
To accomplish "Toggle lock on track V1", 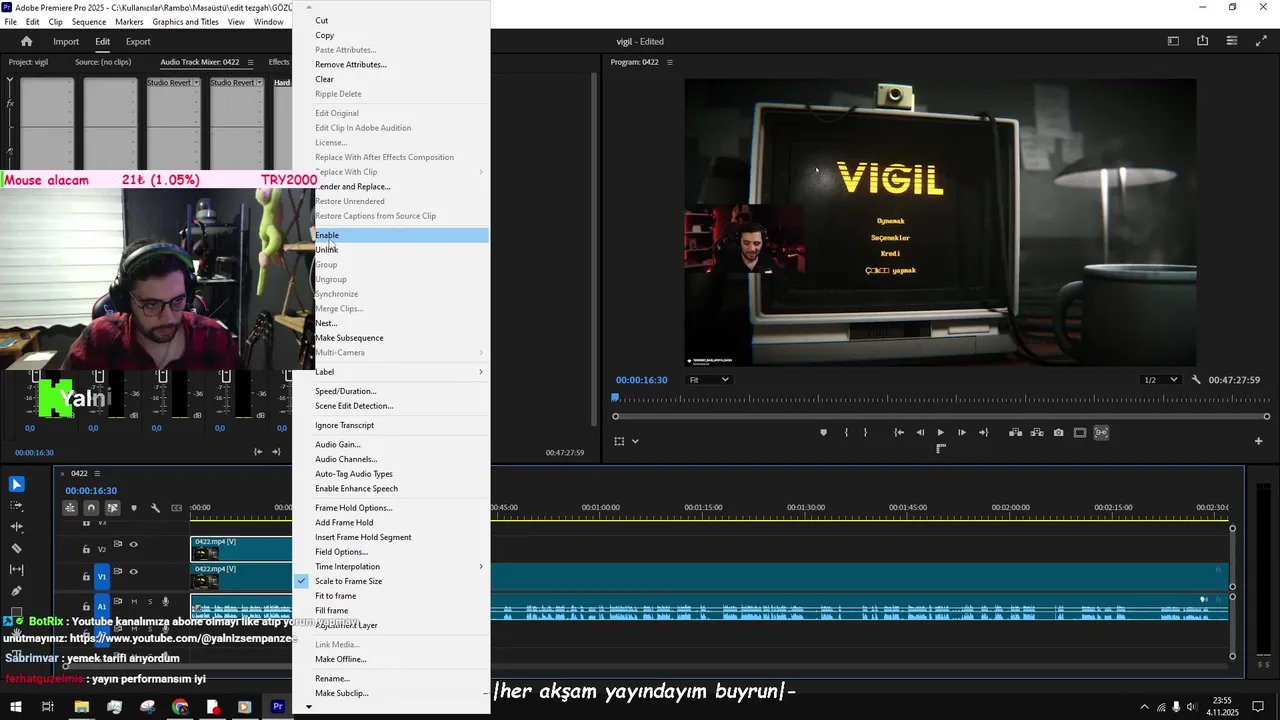I will tap(86, 577).
